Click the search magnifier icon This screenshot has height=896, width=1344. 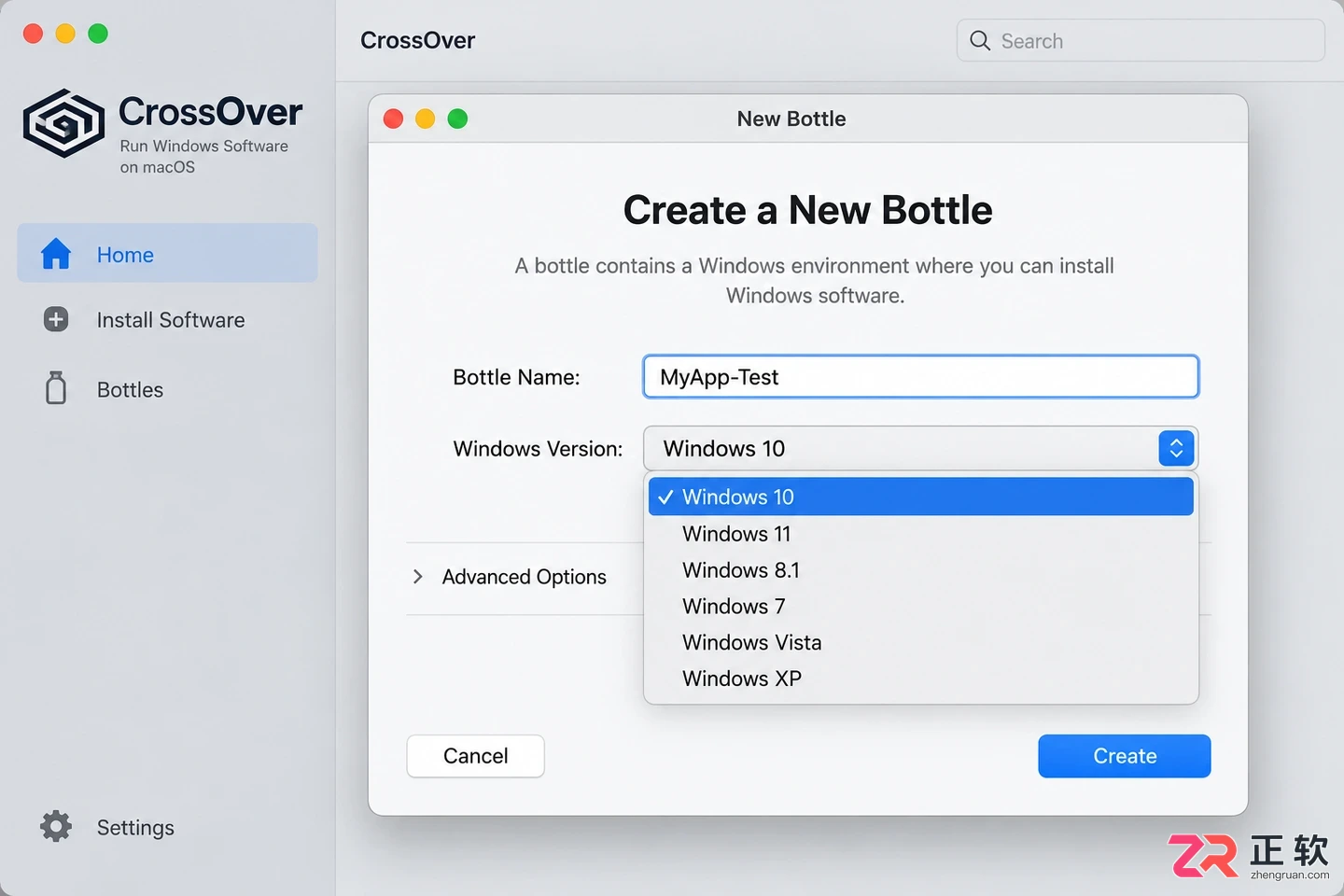coord(980,40)
